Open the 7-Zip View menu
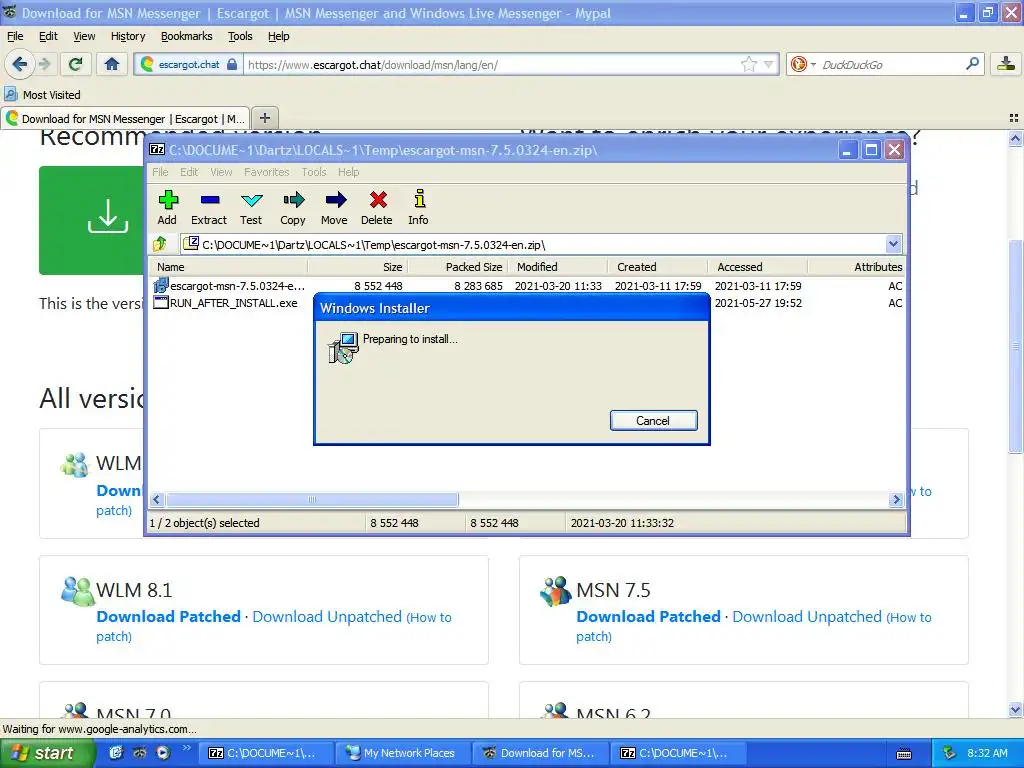Viewport: 1024px width, 768px height. point(221,172)
